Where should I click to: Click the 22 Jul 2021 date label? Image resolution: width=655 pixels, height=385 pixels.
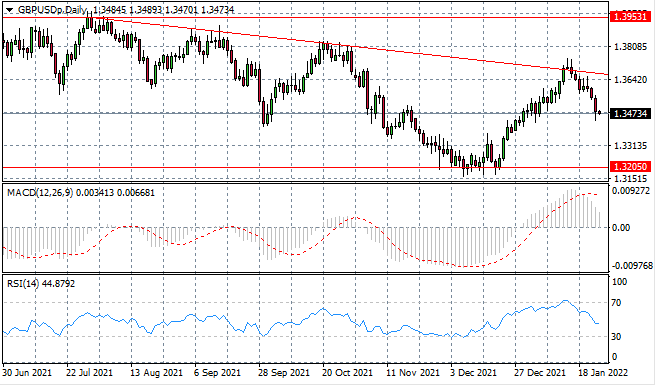90,372
